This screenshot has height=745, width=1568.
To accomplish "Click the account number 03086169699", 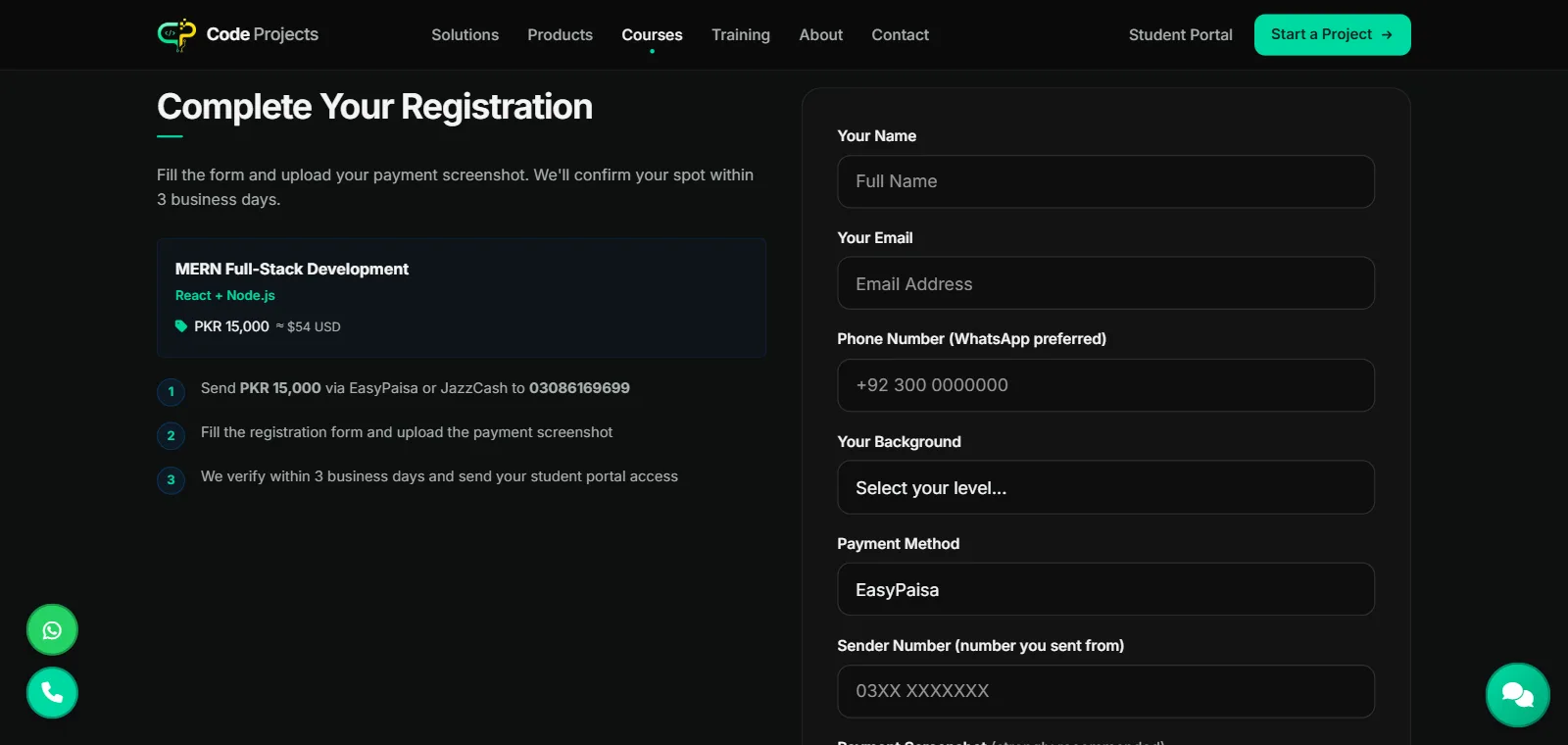I will coord(579,388).
